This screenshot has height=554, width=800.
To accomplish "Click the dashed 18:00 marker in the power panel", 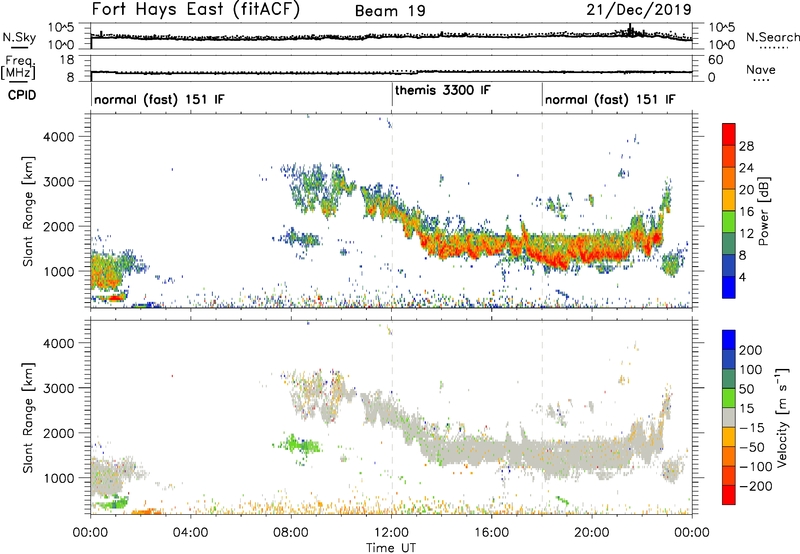I will 542,211.
